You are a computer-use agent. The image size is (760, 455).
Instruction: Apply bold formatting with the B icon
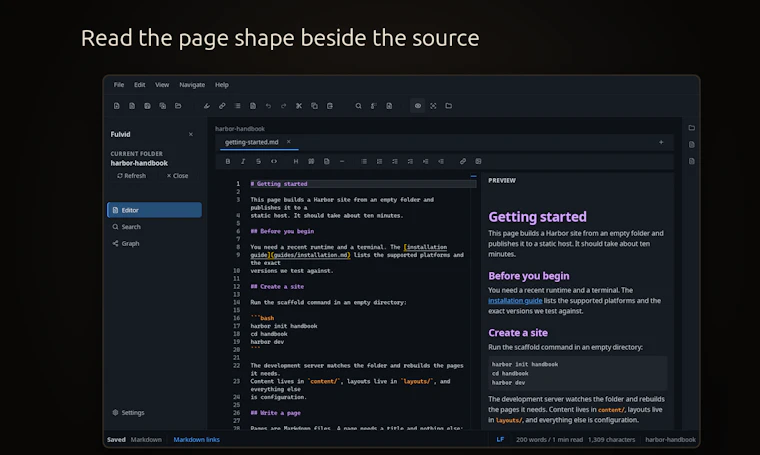[x=228, y=161]
